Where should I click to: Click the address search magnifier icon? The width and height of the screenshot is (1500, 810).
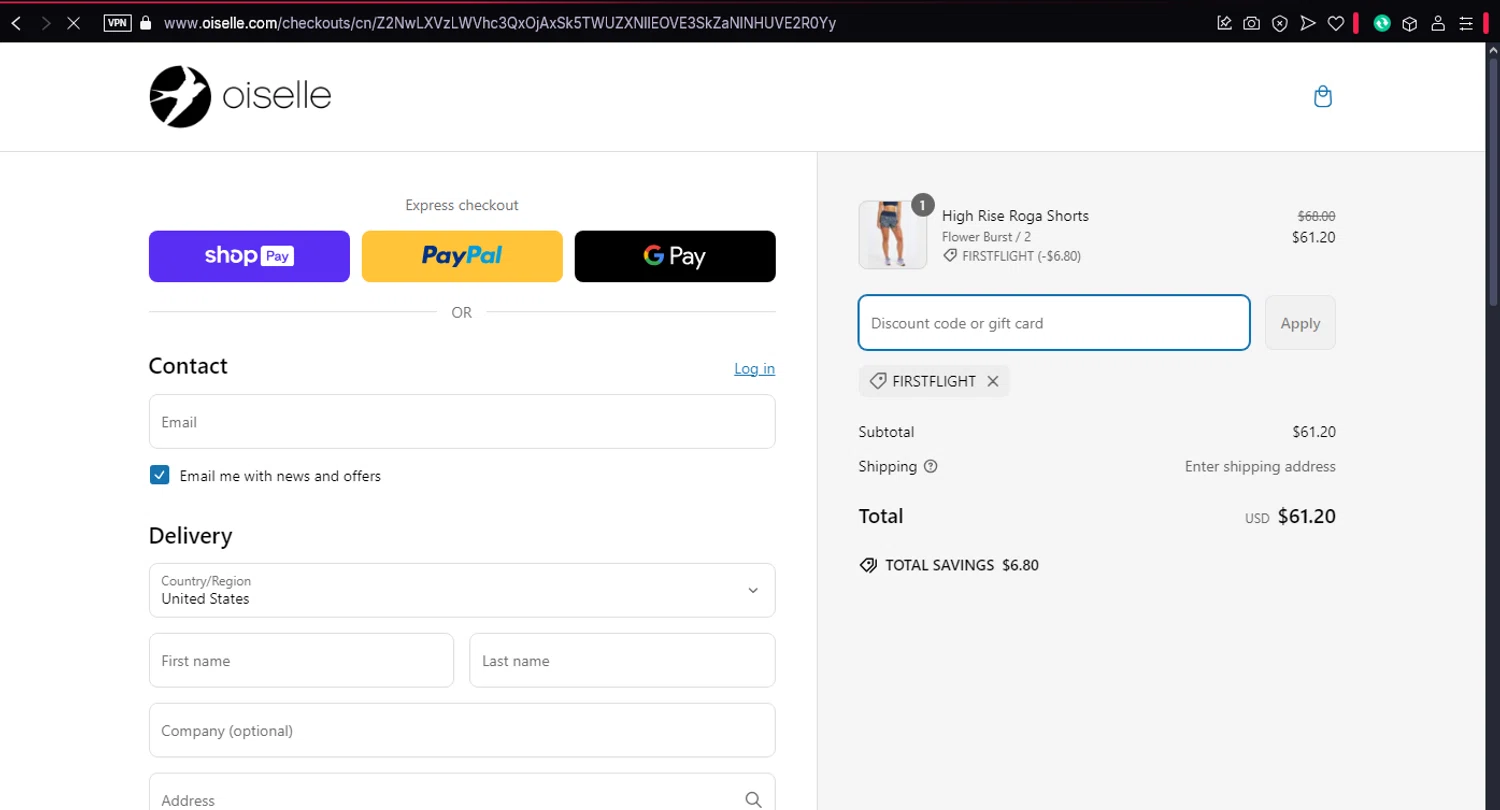click(753, 799)
